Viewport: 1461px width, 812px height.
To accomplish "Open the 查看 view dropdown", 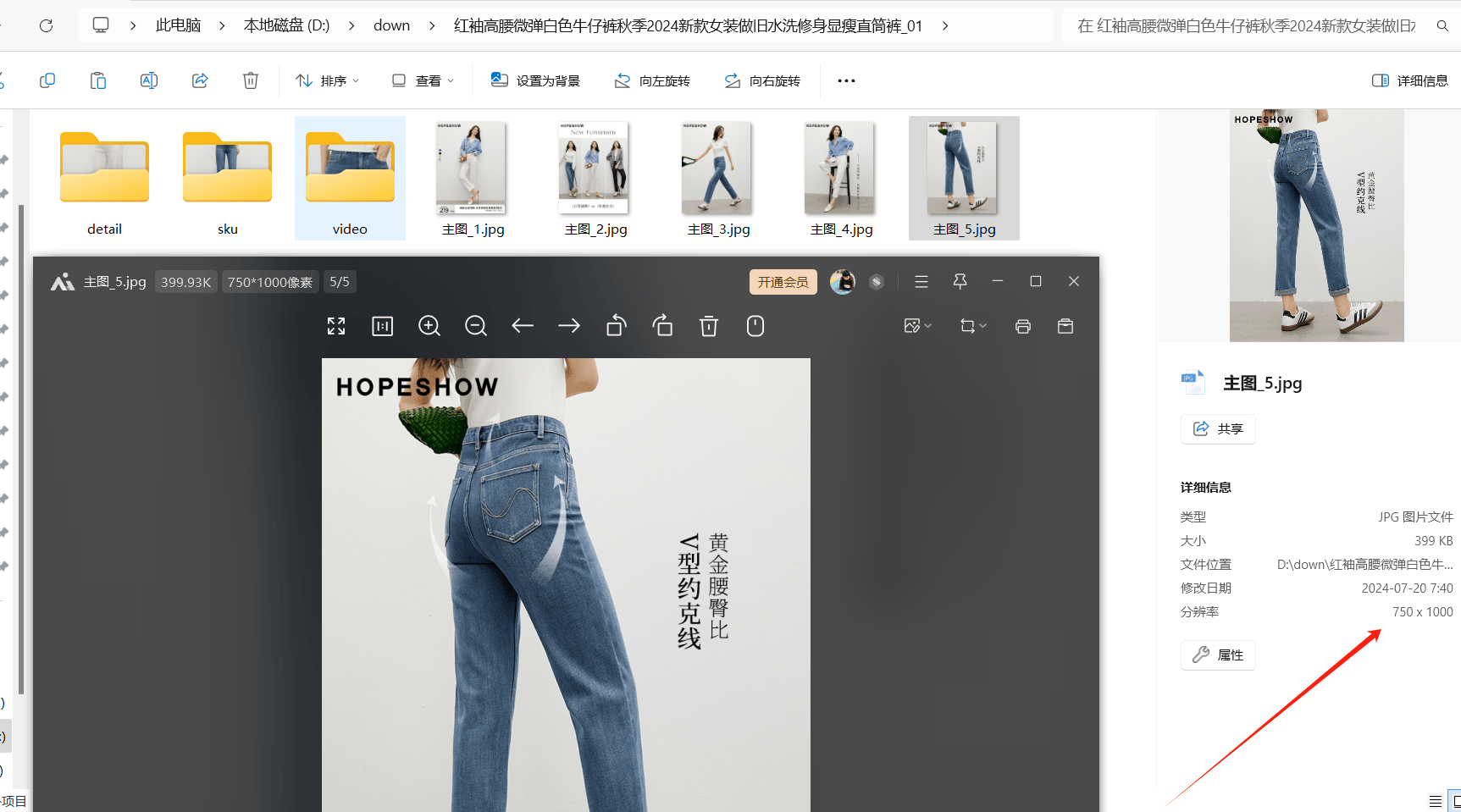I will click(x=423, y=80).
